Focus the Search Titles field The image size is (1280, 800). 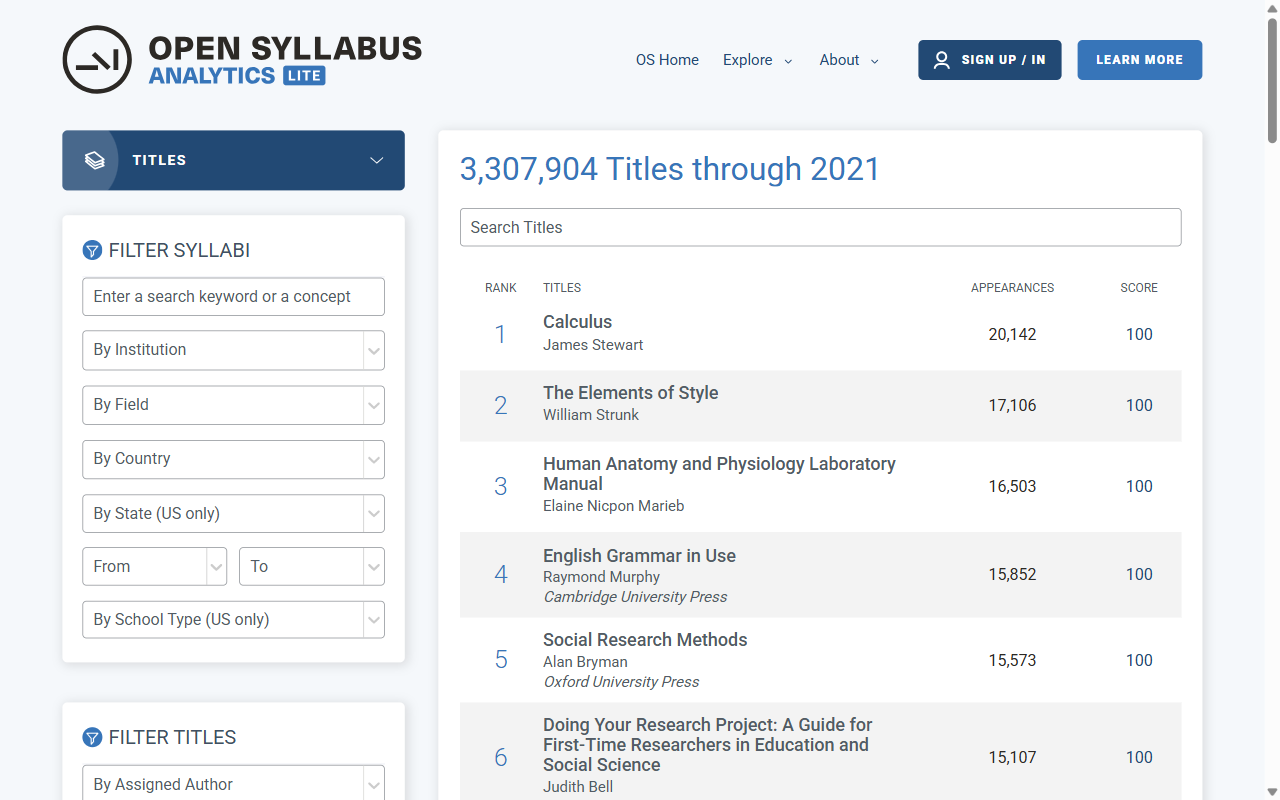coord(820,227)
